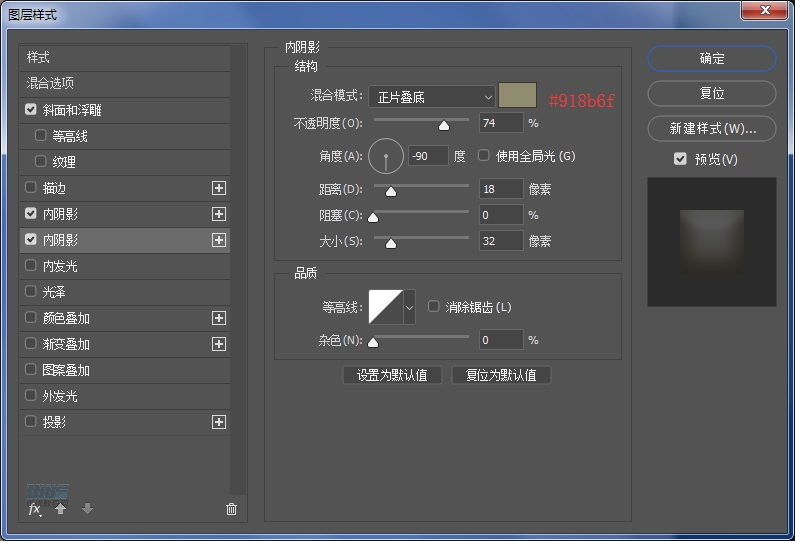Click the angle dial control

point(386,156)
